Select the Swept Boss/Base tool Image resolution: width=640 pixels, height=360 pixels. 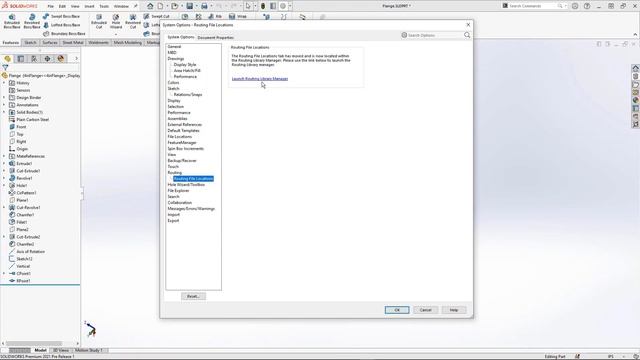click(x=61, y=16)
